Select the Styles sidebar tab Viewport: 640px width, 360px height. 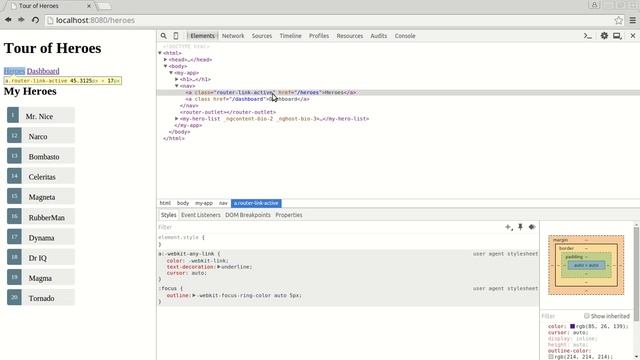pos(168,215)
